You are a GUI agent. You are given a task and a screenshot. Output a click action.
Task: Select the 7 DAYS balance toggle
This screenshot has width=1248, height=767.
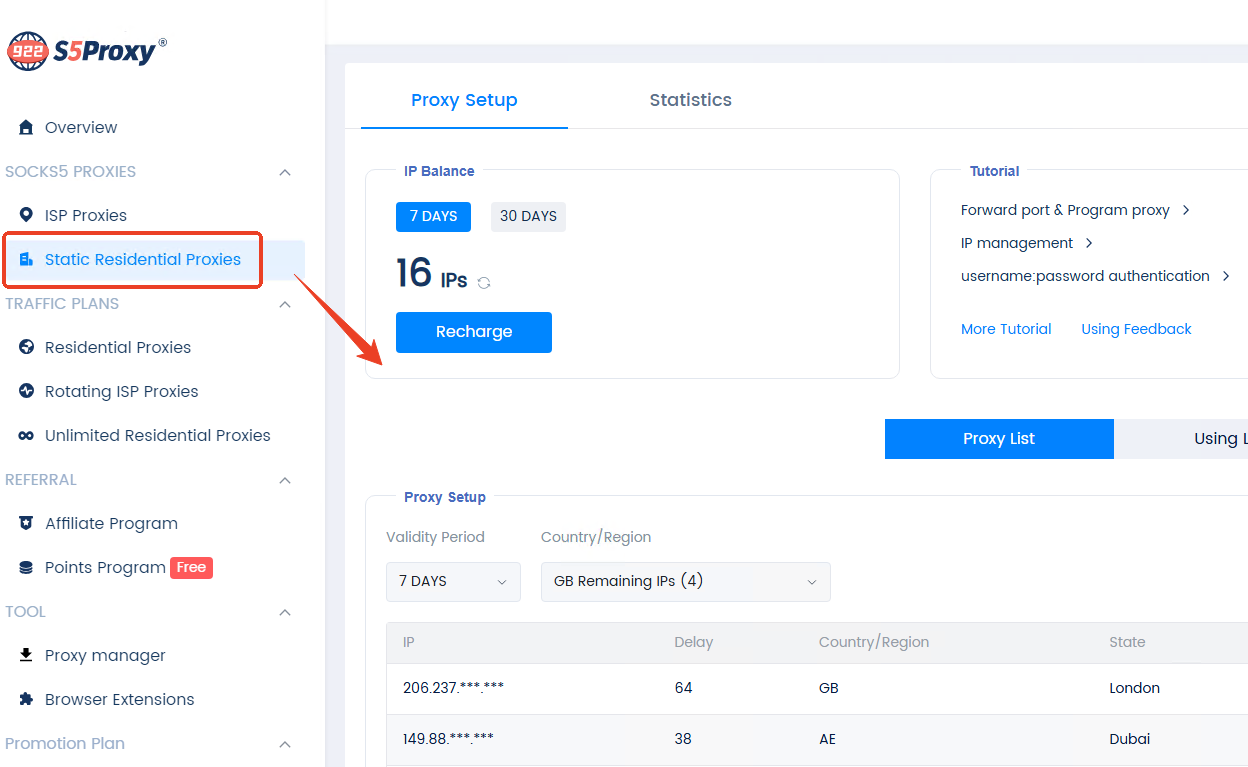click(x=433, y=216)
